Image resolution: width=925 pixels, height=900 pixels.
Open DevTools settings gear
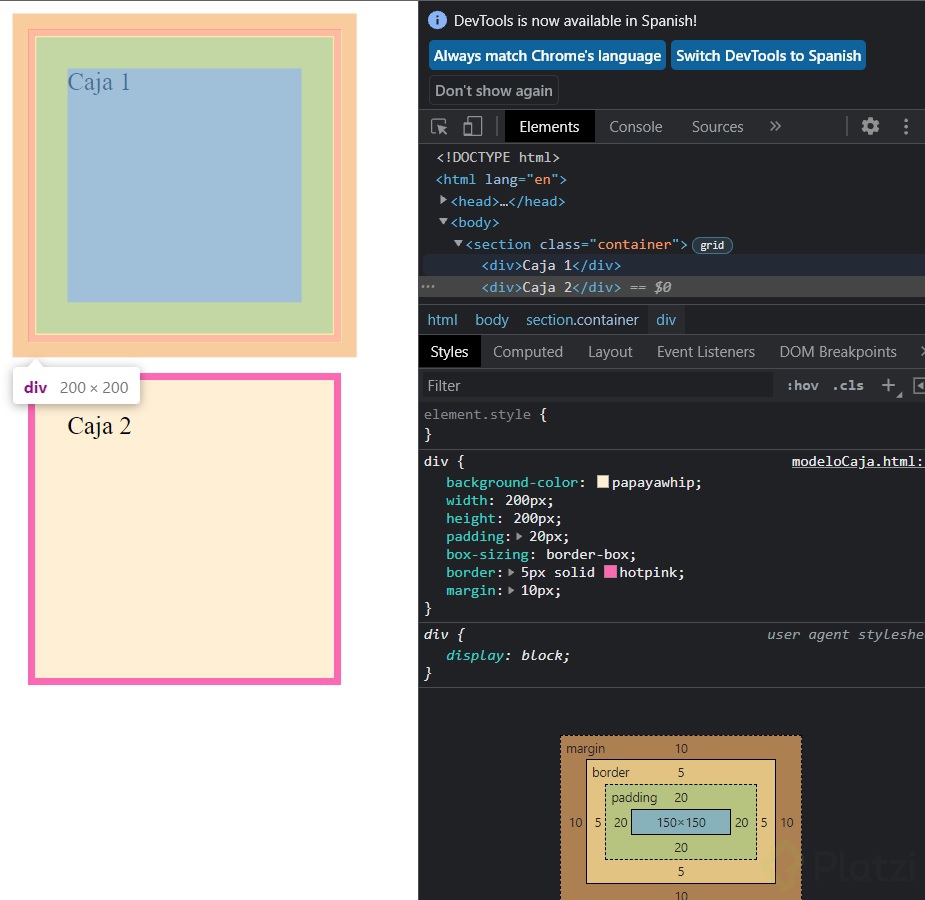coord(870,126)
